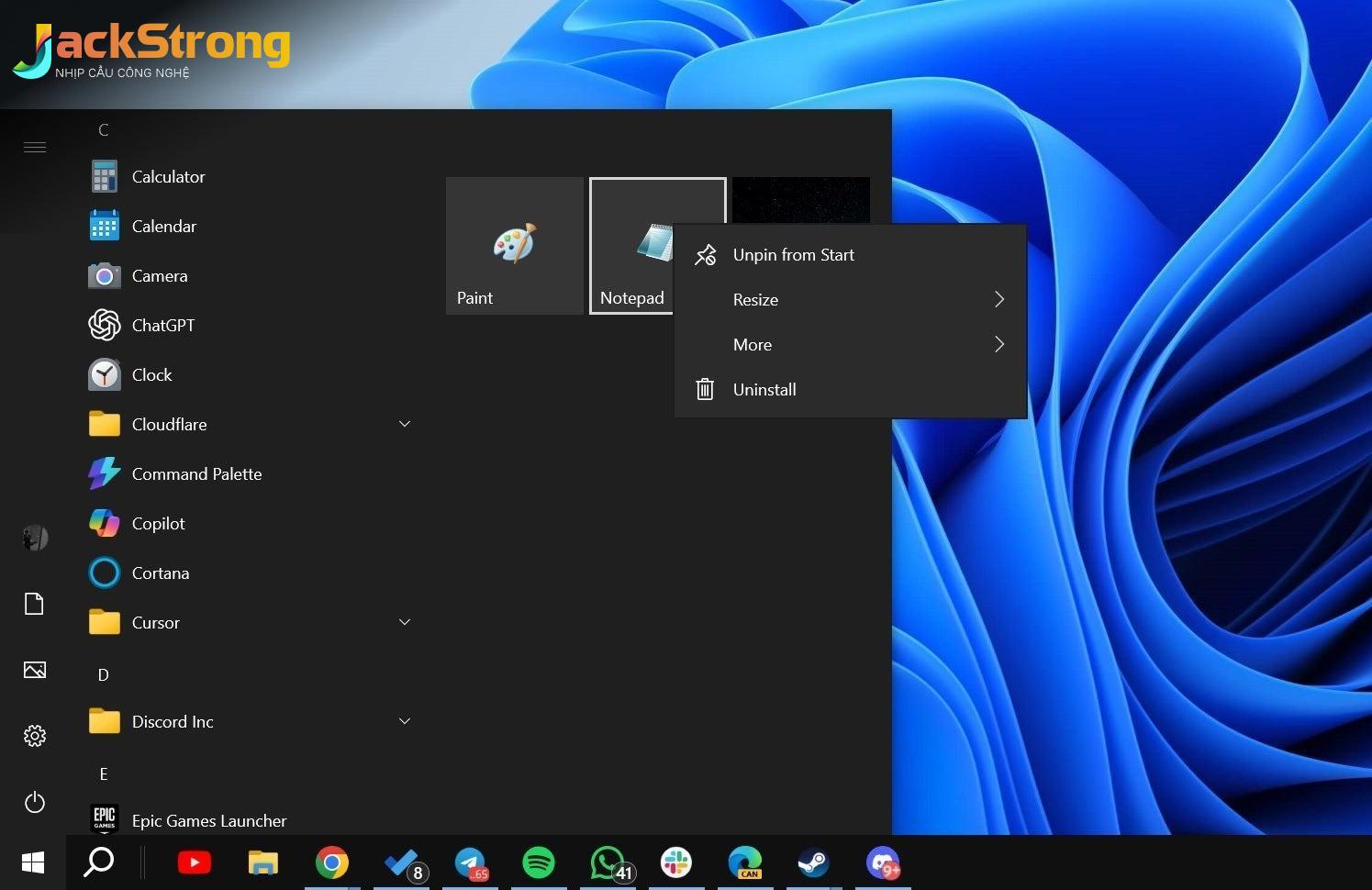The height and width of the screenshot is (890, 1372).
Task: Open Edge Canary on the taskbar
Action: click(745, 862)
